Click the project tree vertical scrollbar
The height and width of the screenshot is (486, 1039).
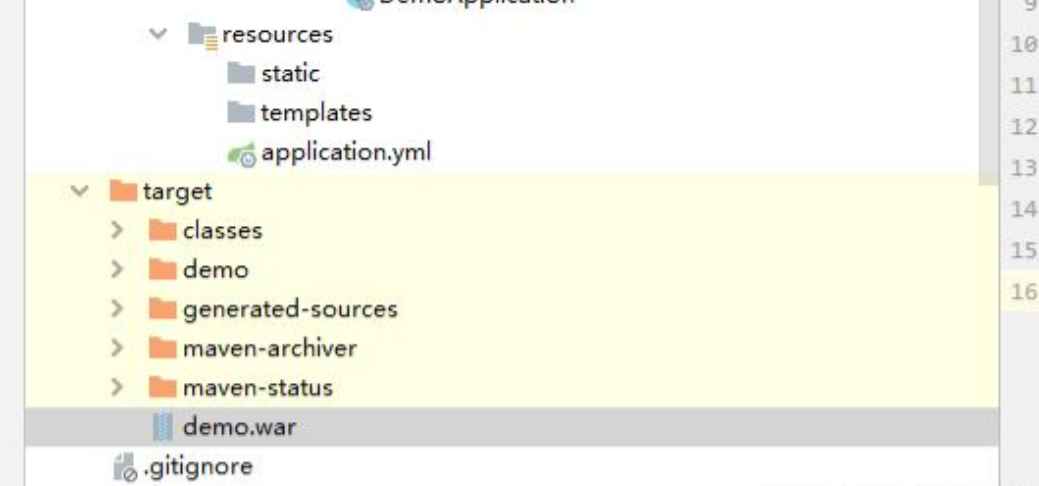pyautogui.click(x=989, y=93)
